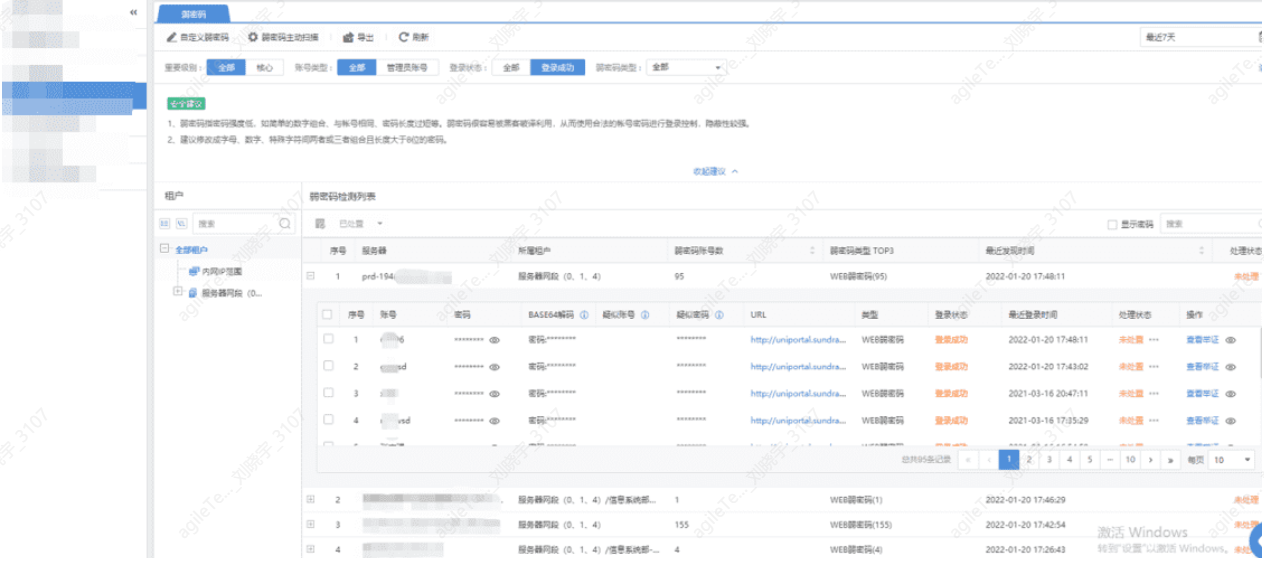This screenshot has height=571, width=1264.
Task: Export the list with 导出
Action: tap(358, 37)
